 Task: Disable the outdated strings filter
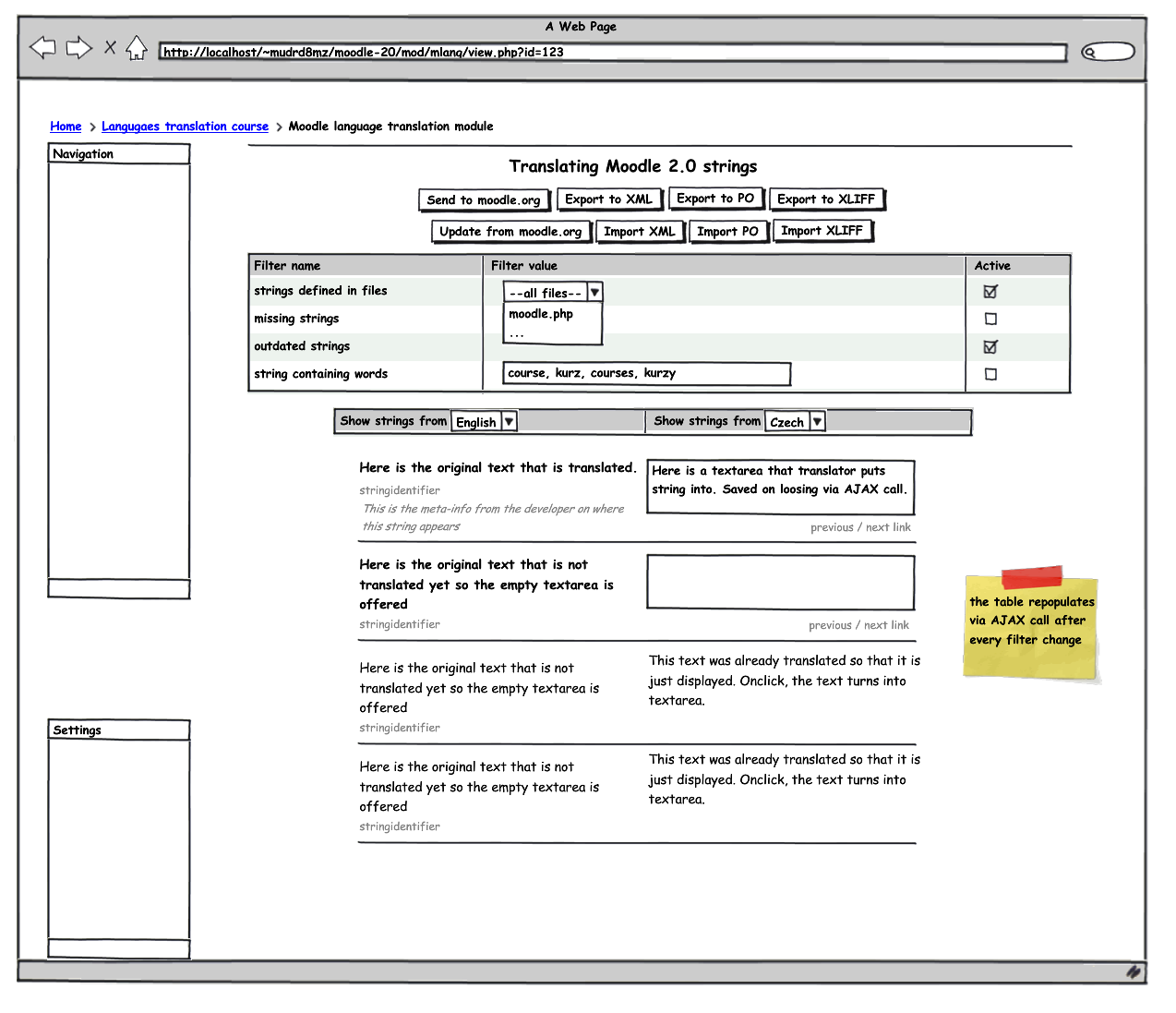[x=990, y=346]
